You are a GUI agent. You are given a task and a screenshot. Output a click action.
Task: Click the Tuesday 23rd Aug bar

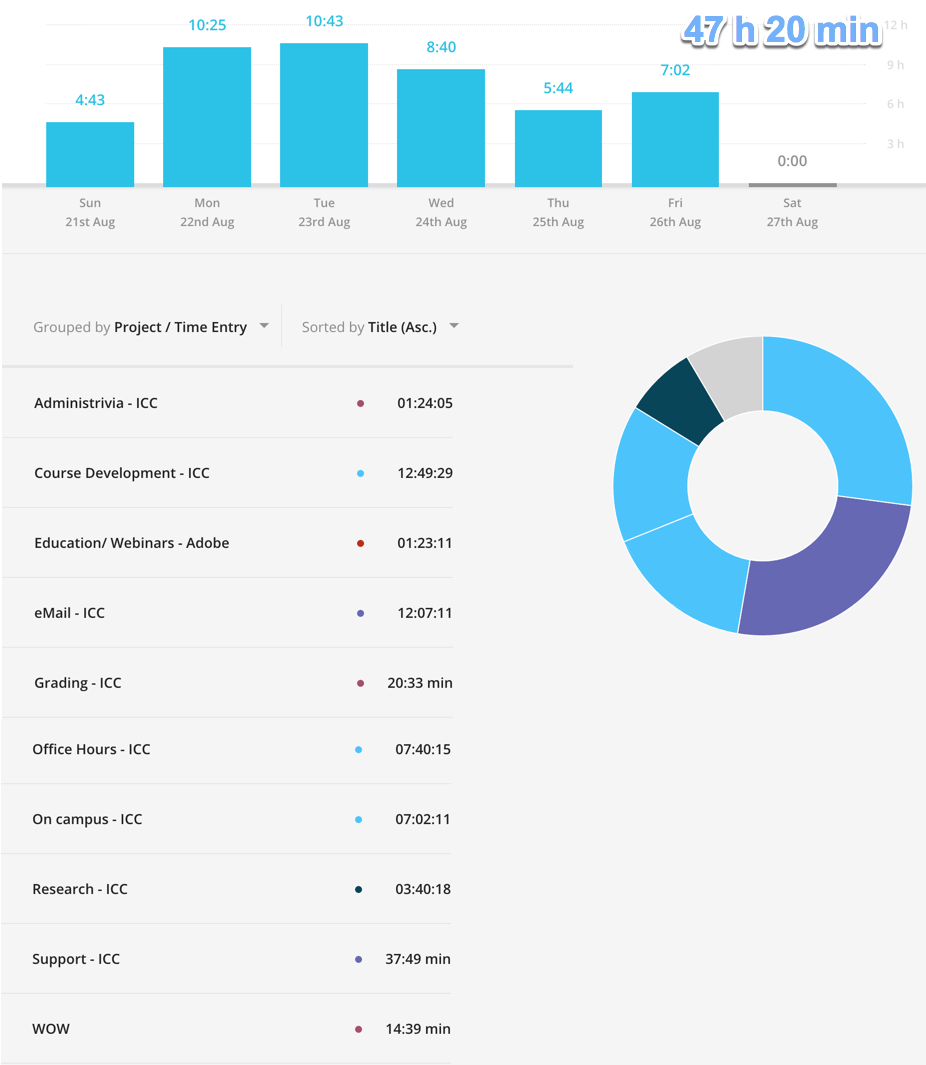pos(324,115)
